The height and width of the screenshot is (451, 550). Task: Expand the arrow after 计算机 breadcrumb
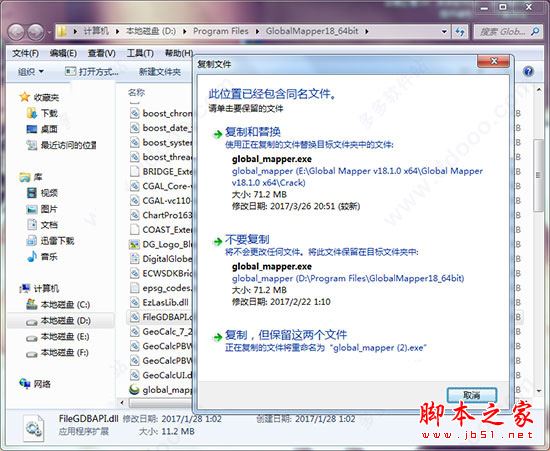point(117,32)
